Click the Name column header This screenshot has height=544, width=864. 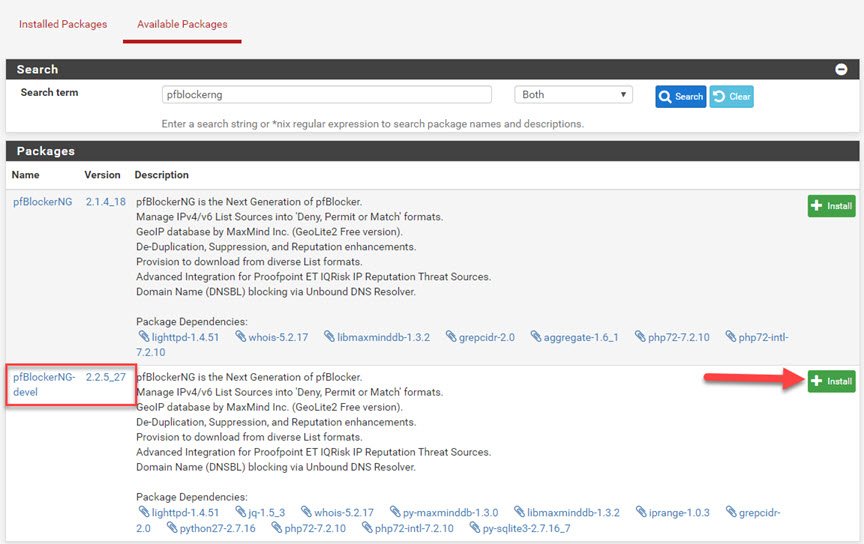point(25,175)
